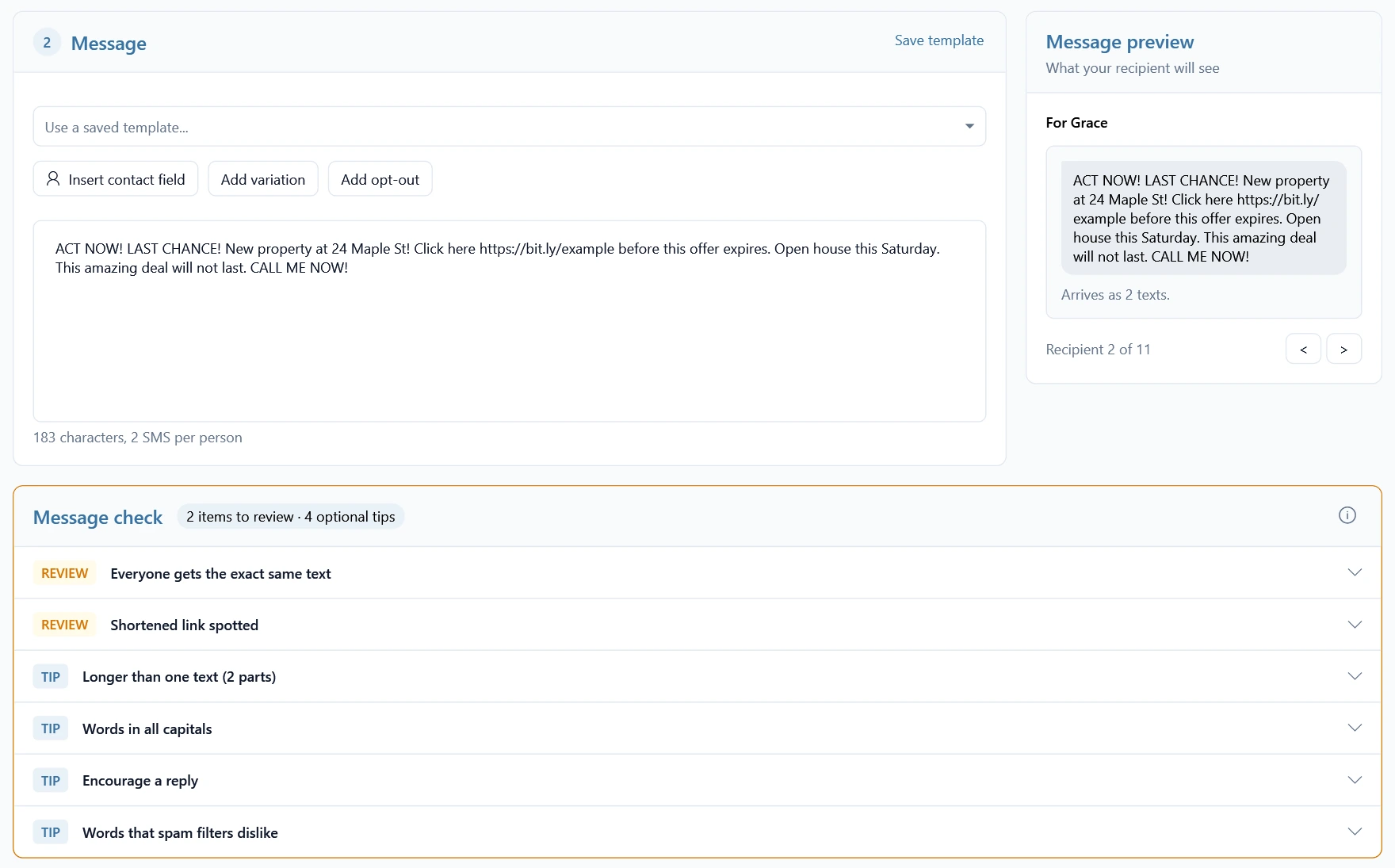Viewport: 1395px width, 868px height.
Task: Click the Save template link
Action: [x=938, y=40]
